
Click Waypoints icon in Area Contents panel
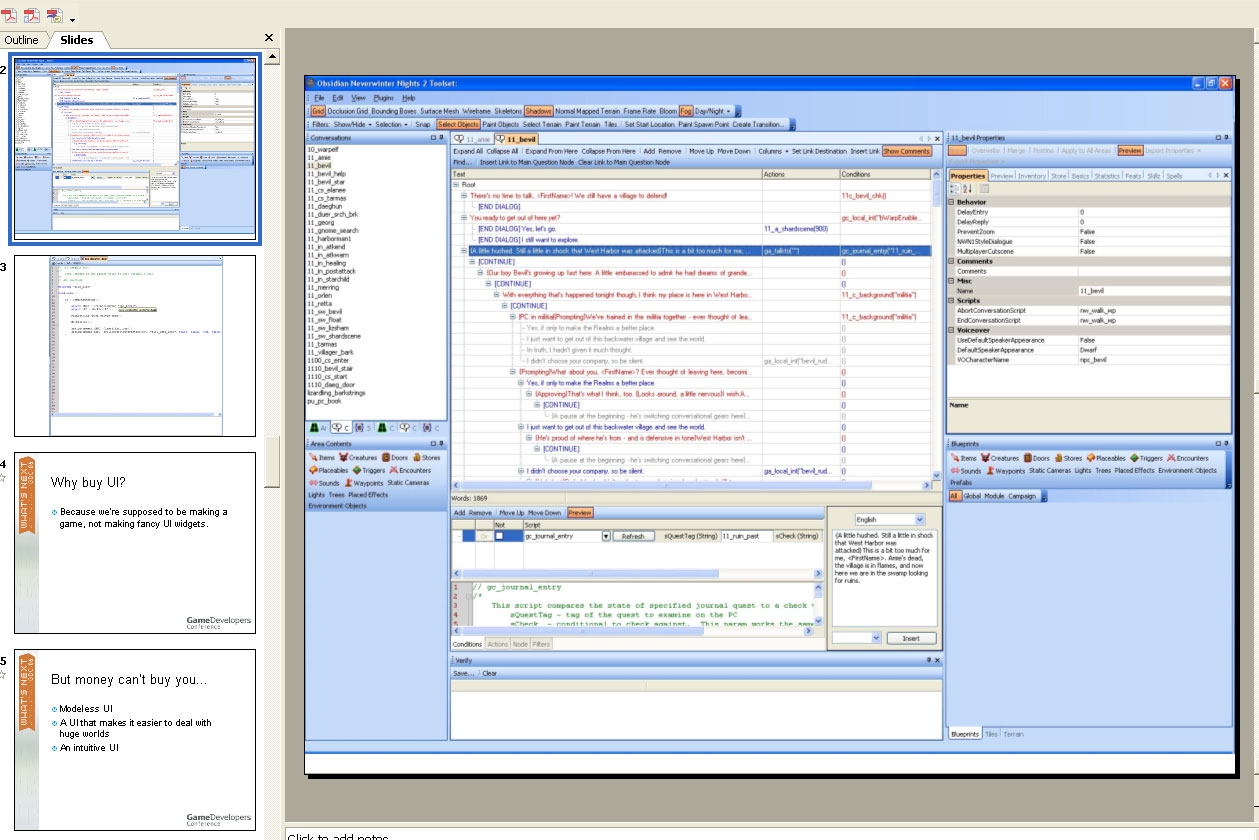point(349,482)
